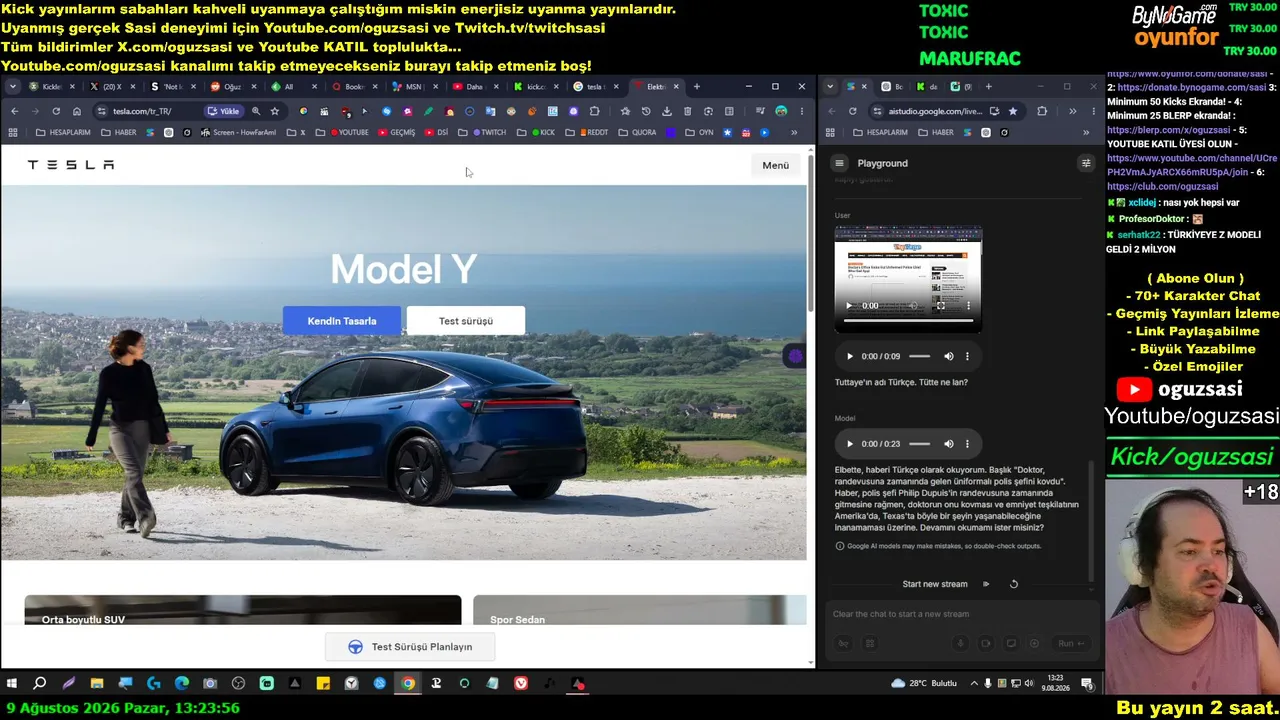1280x720 pixels.
Task: Switch to the Kick browser tab
Action: tap(51, 87)
